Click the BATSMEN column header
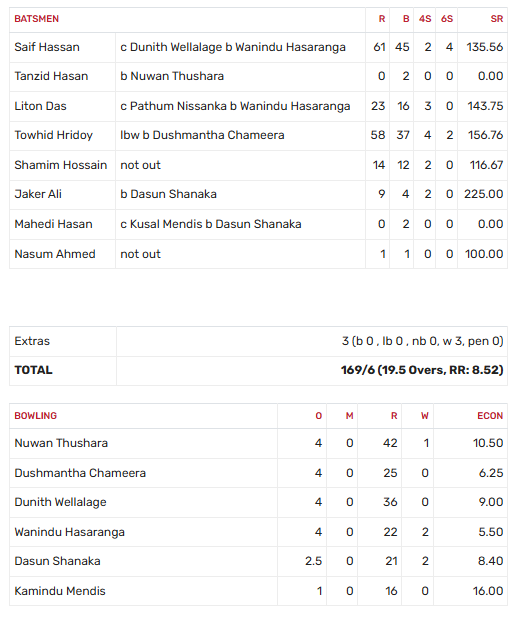517x622 pixels. [37, 19]
